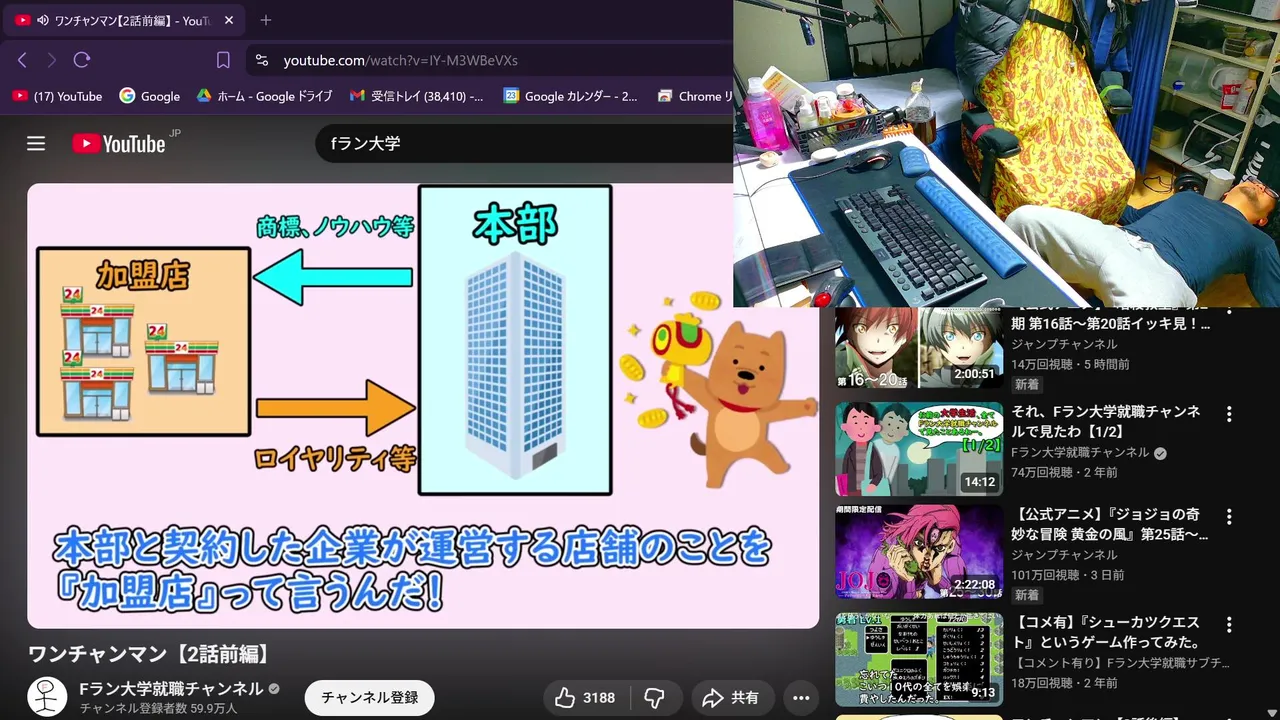Click the 新着 badge under 101万回視聴 video

(1027, 595)
